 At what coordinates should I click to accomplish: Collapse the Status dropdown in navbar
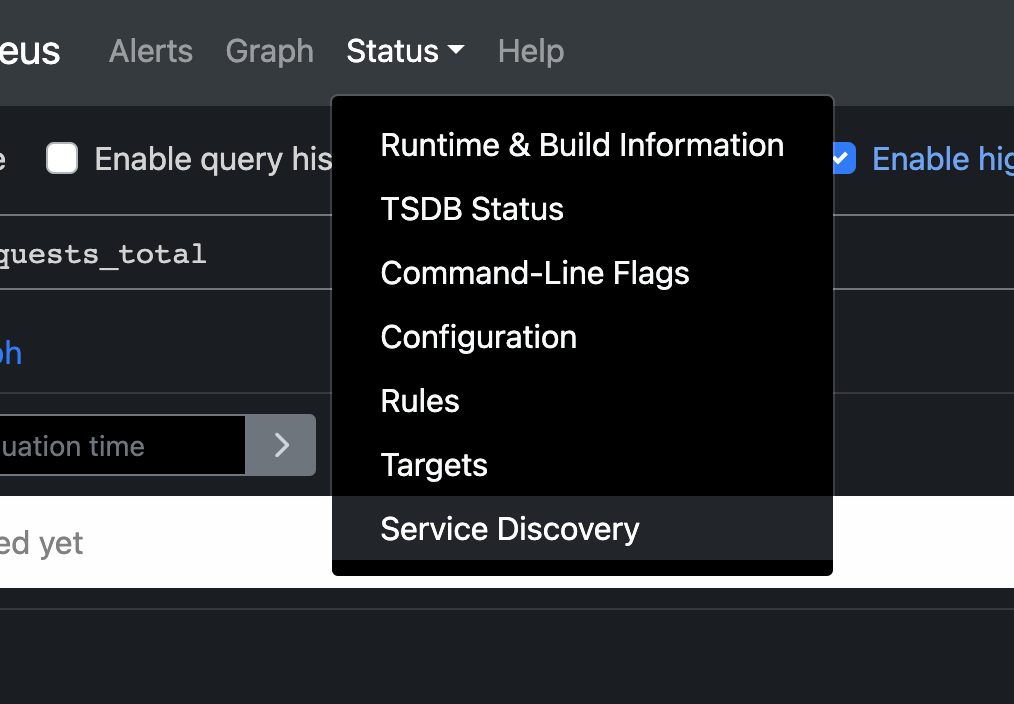tap(404, 51)
